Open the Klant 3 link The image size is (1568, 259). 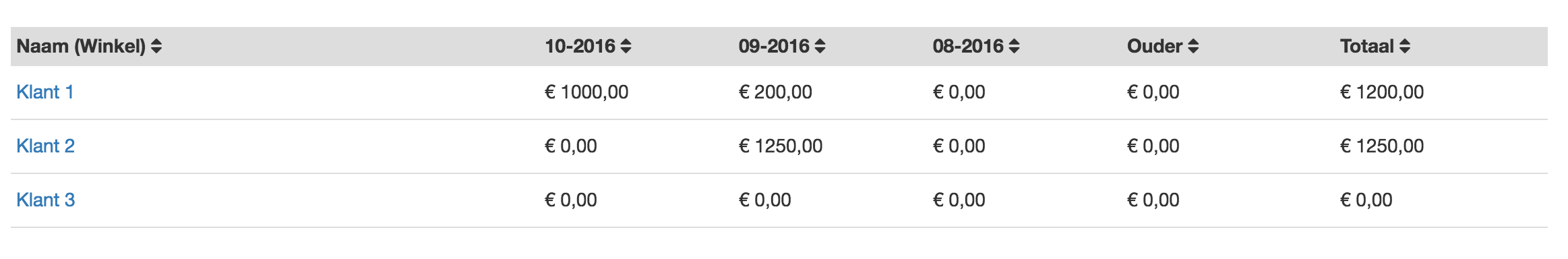(x=45, y=200)
